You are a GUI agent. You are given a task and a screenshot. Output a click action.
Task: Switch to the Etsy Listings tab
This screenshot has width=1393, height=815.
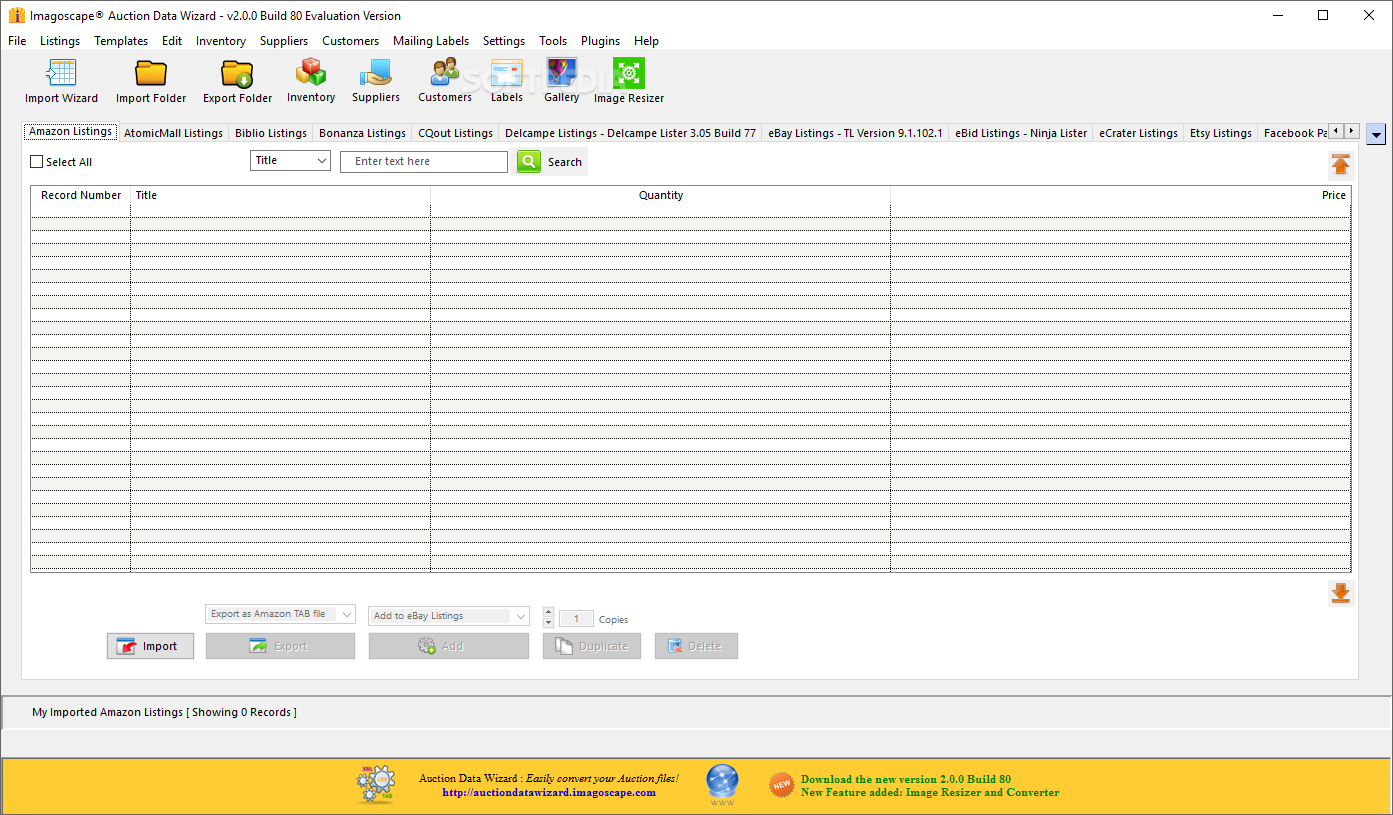point(1221,133)
